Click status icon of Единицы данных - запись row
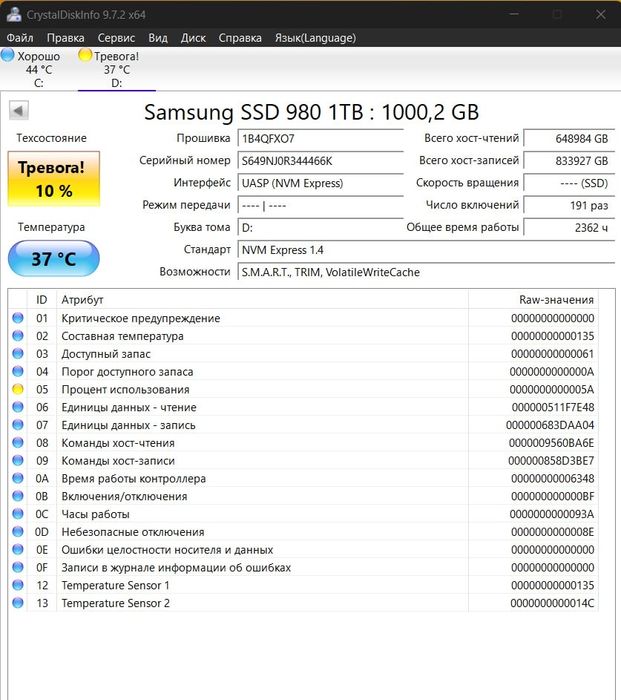 coord(18,425)
